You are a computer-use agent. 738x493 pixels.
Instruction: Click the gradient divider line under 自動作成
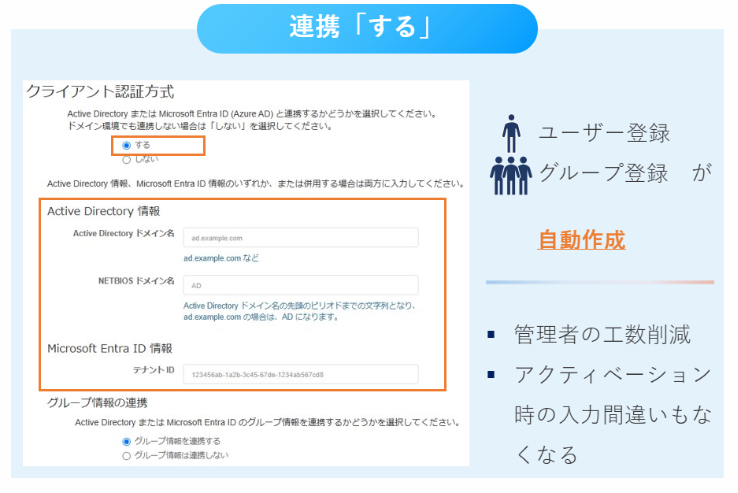[600, 282]
